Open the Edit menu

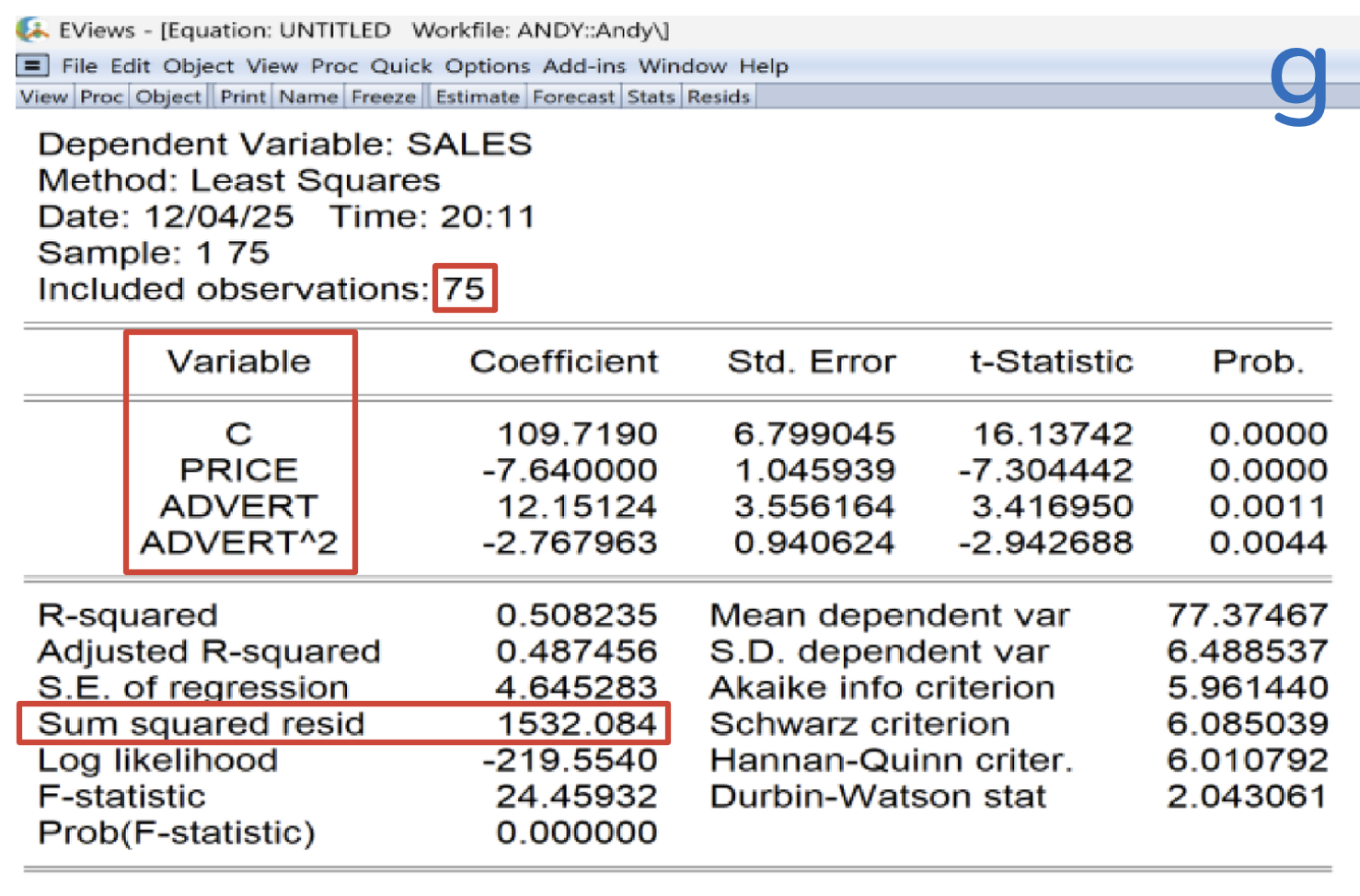pyautogui.click(x=130, y=66)
